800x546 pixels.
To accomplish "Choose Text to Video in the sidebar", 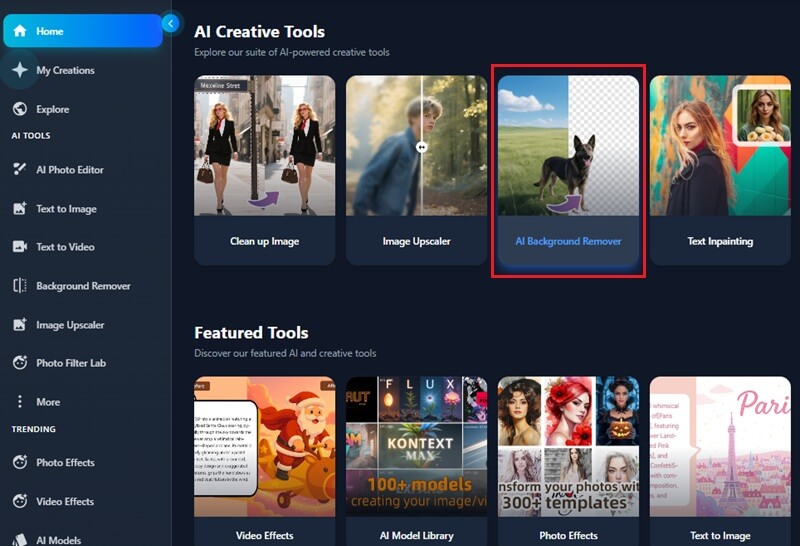I will click(65, 247).
